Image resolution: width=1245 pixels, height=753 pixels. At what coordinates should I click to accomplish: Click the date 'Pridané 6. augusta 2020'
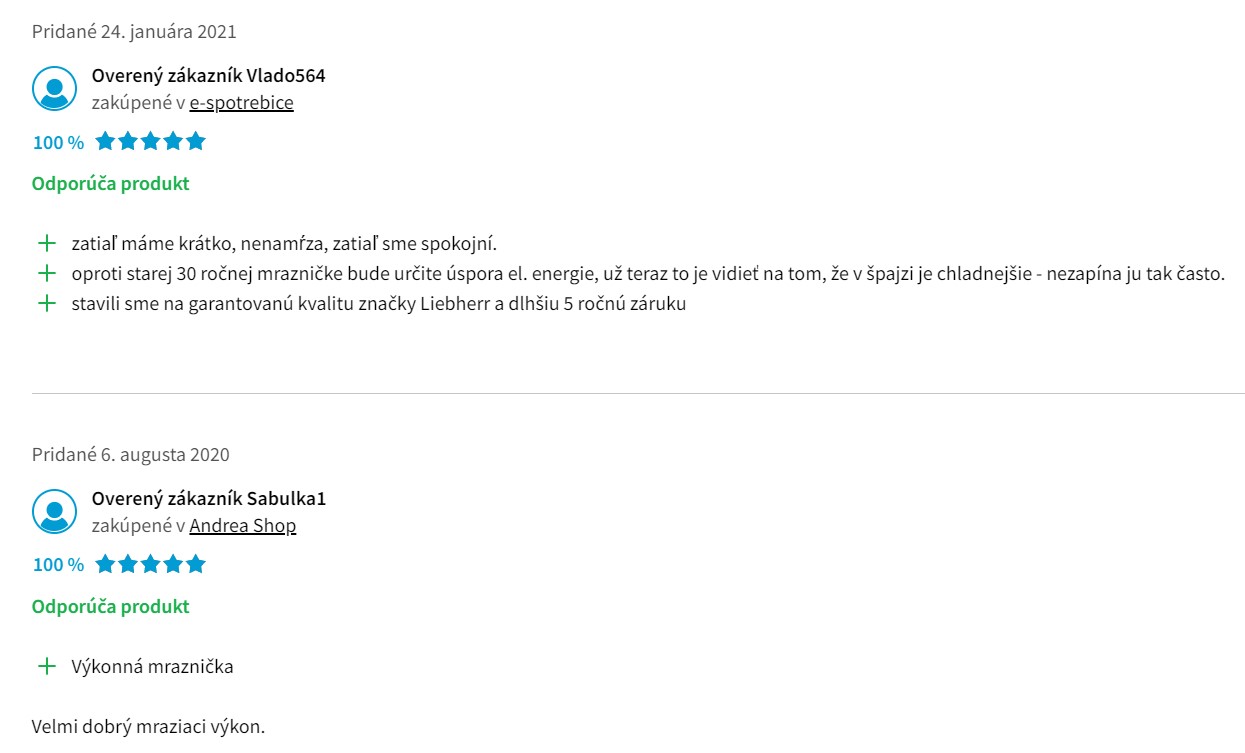pos(131,454)
